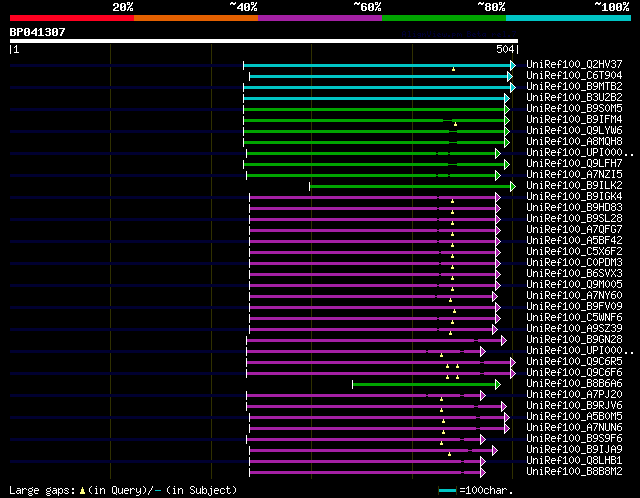This screenshot has width=640, height=498.
Task: Click the UniRef100_B6SVX3 label
Action: pyautogui.click(x=574, y=273)
